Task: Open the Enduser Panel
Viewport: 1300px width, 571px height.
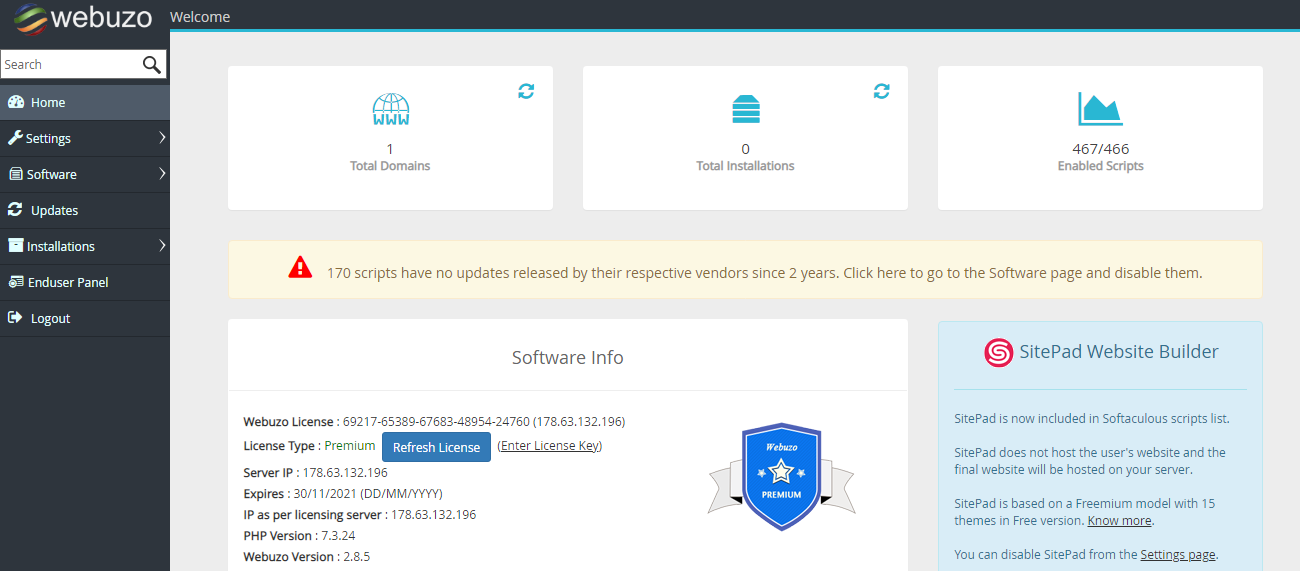Action: tap(68, 282)
